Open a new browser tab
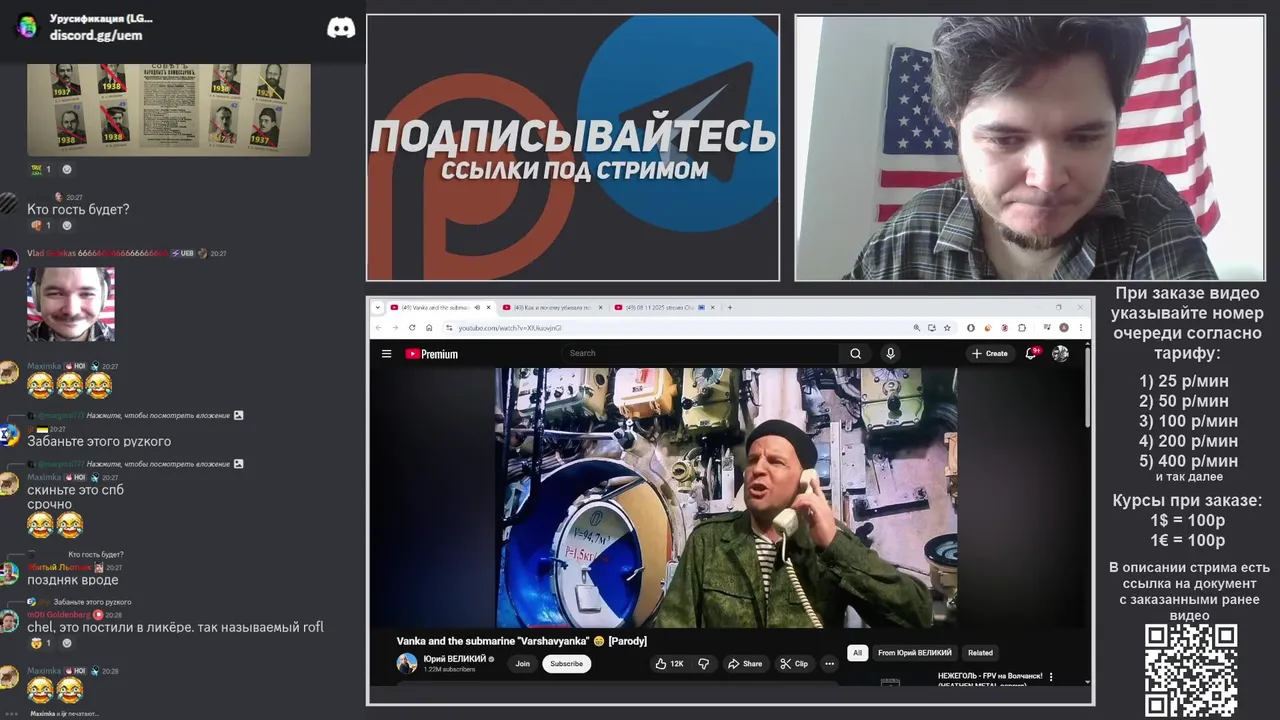The image size is (1280, 720). (x=729, y=307)
